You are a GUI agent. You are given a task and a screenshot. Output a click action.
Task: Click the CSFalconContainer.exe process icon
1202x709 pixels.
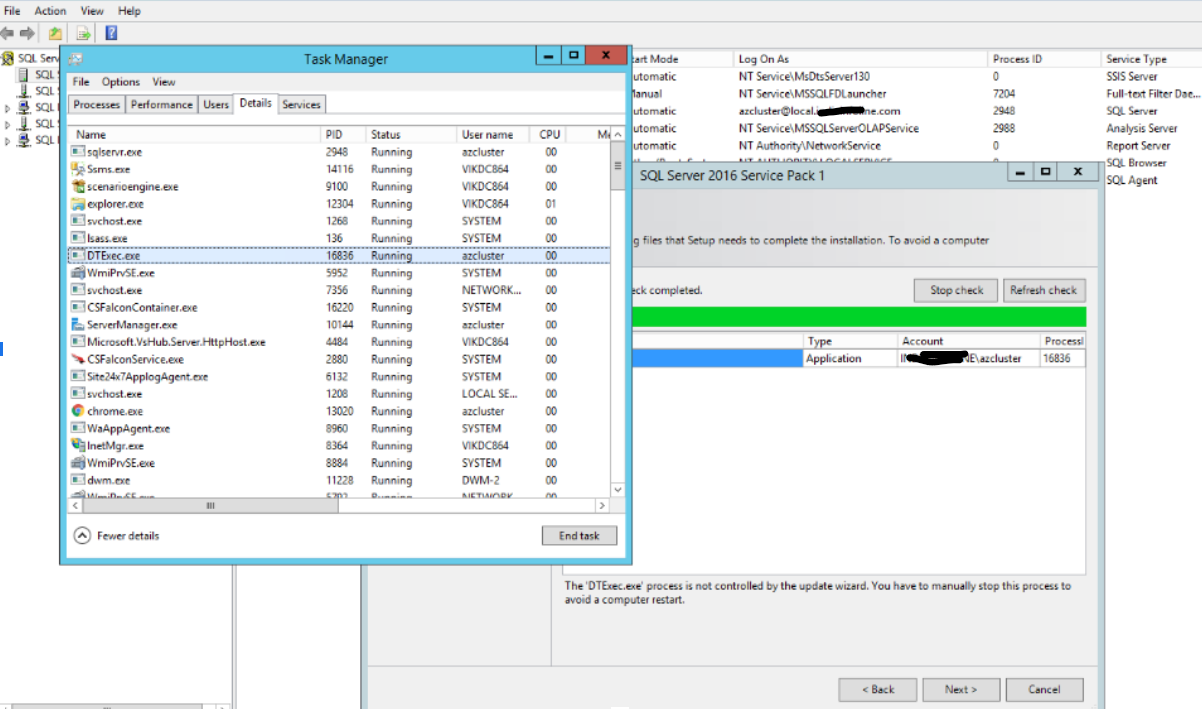click(78, 307)
